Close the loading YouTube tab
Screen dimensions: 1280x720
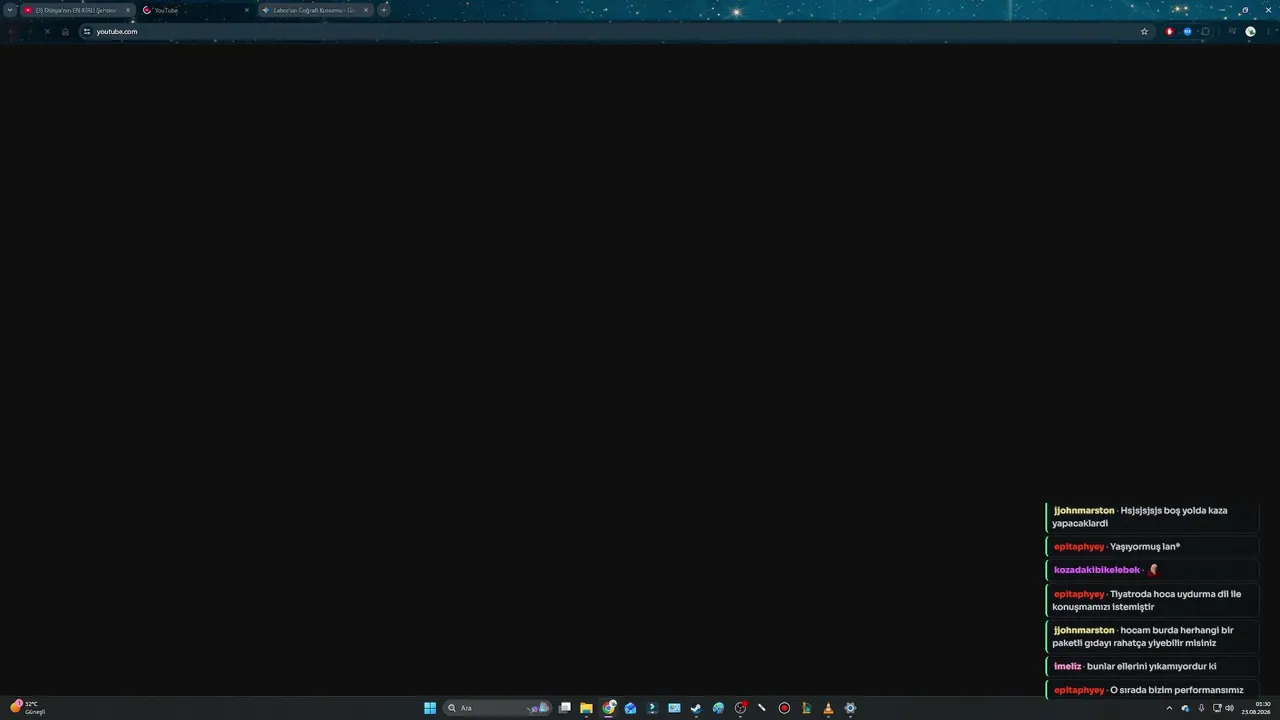tap(247, 10)
